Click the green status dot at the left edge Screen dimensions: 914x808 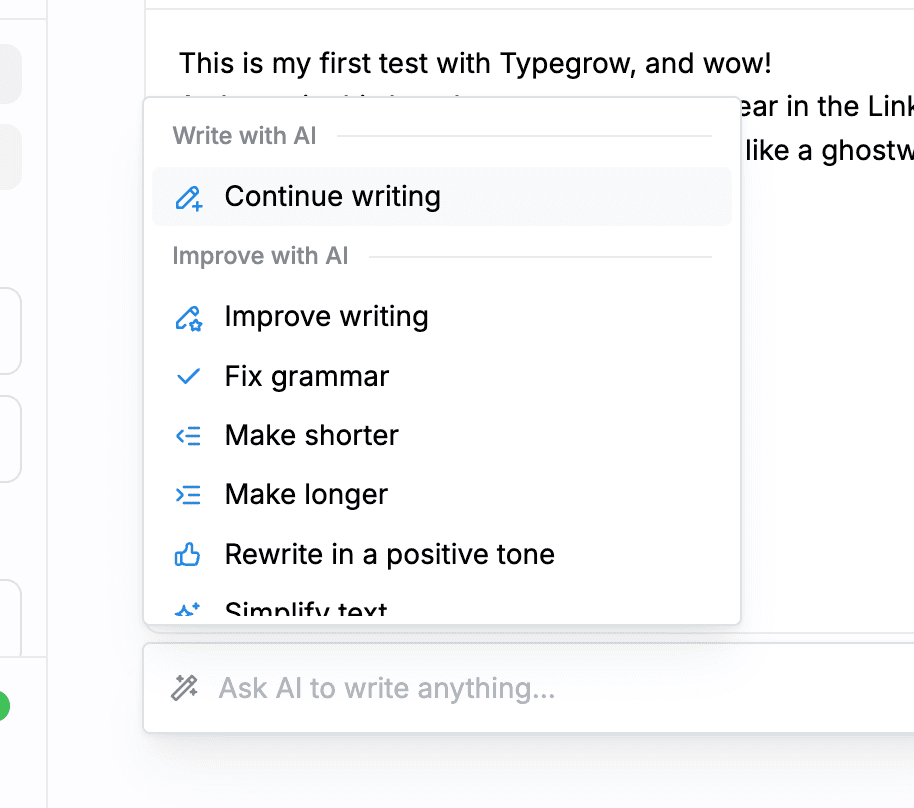[x=3, y=707]
